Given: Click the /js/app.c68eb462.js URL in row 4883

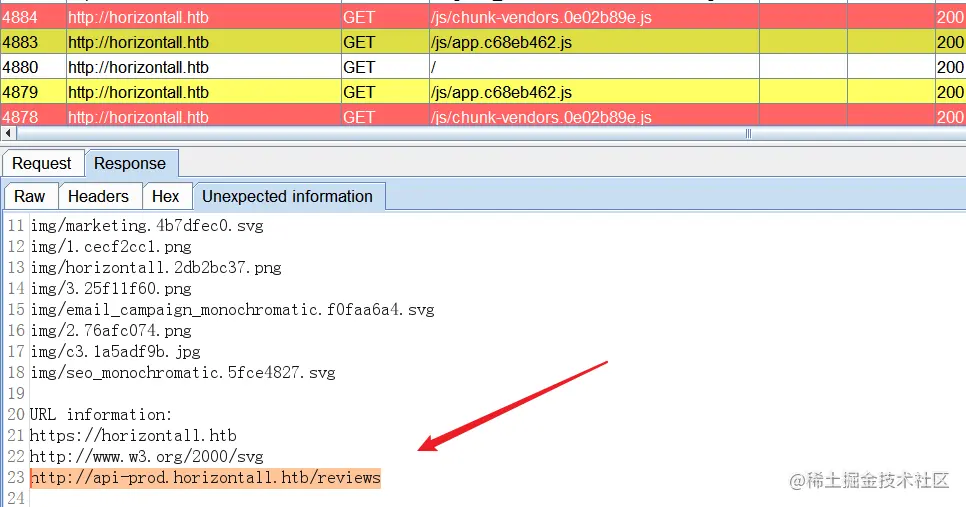Looking at the screenshot, I should [x=501, y=43].
